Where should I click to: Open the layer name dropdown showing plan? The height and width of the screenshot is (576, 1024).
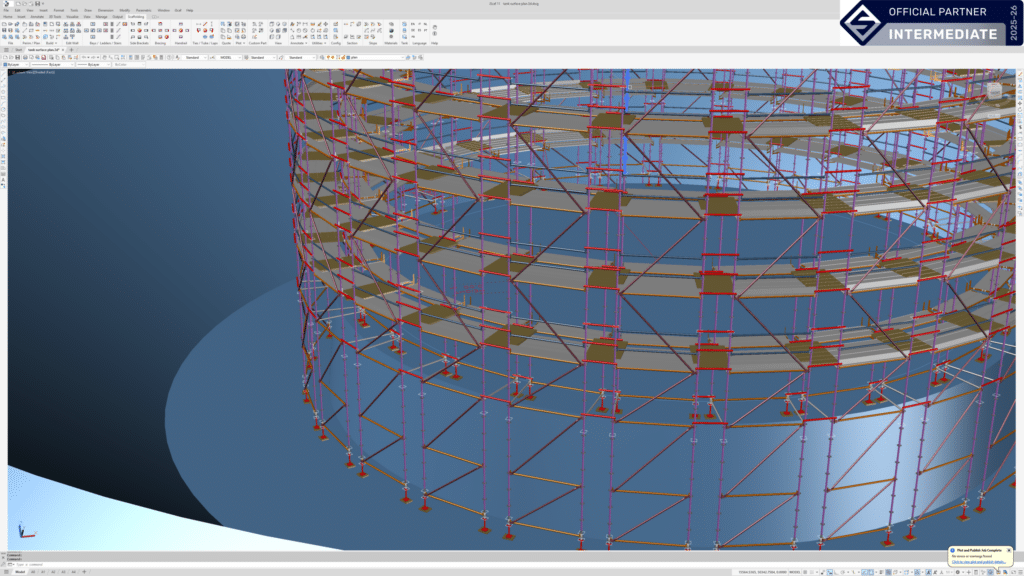tap(367, 57)
